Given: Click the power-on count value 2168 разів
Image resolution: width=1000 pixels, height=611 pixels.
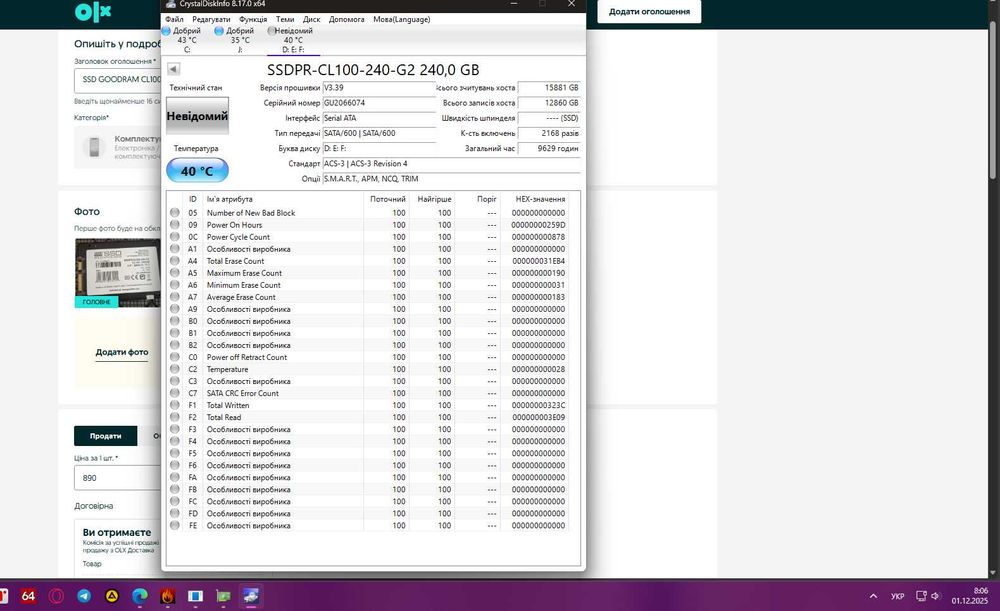Looking at the screenshot, I should click(x=548, y=133).
